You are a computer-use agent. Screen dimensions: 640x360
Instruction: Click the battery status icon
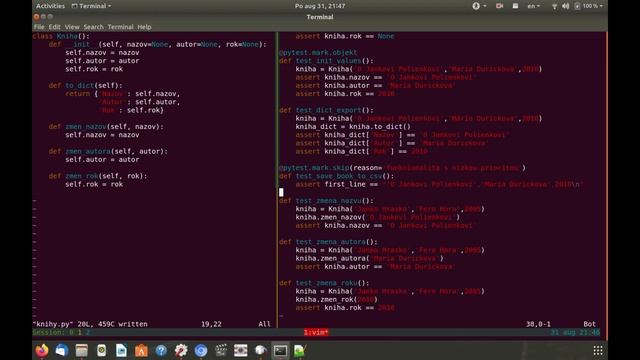(577, 6)
